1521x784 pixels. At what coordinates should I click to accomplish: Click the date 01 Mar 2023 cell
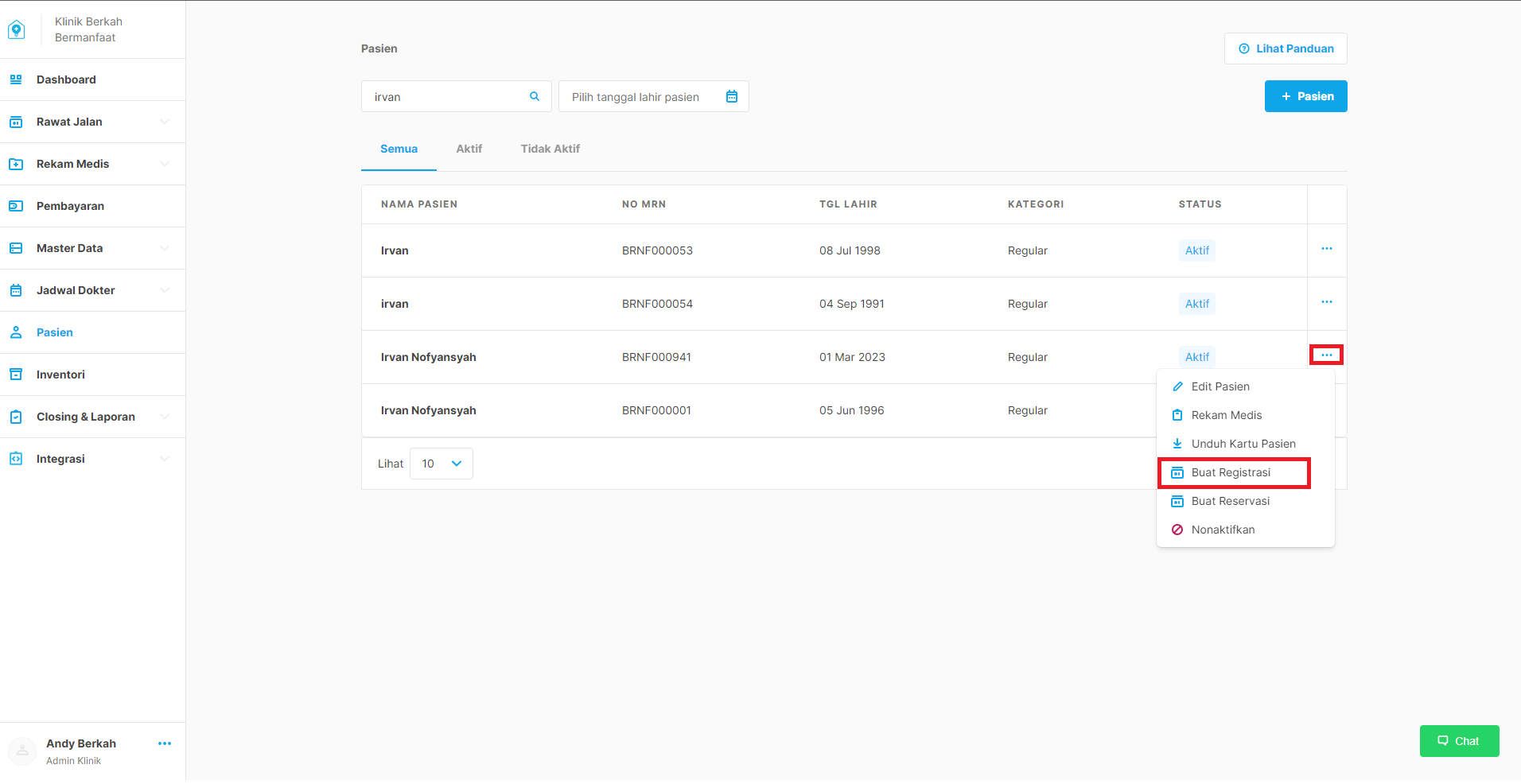tap(852, 357)
